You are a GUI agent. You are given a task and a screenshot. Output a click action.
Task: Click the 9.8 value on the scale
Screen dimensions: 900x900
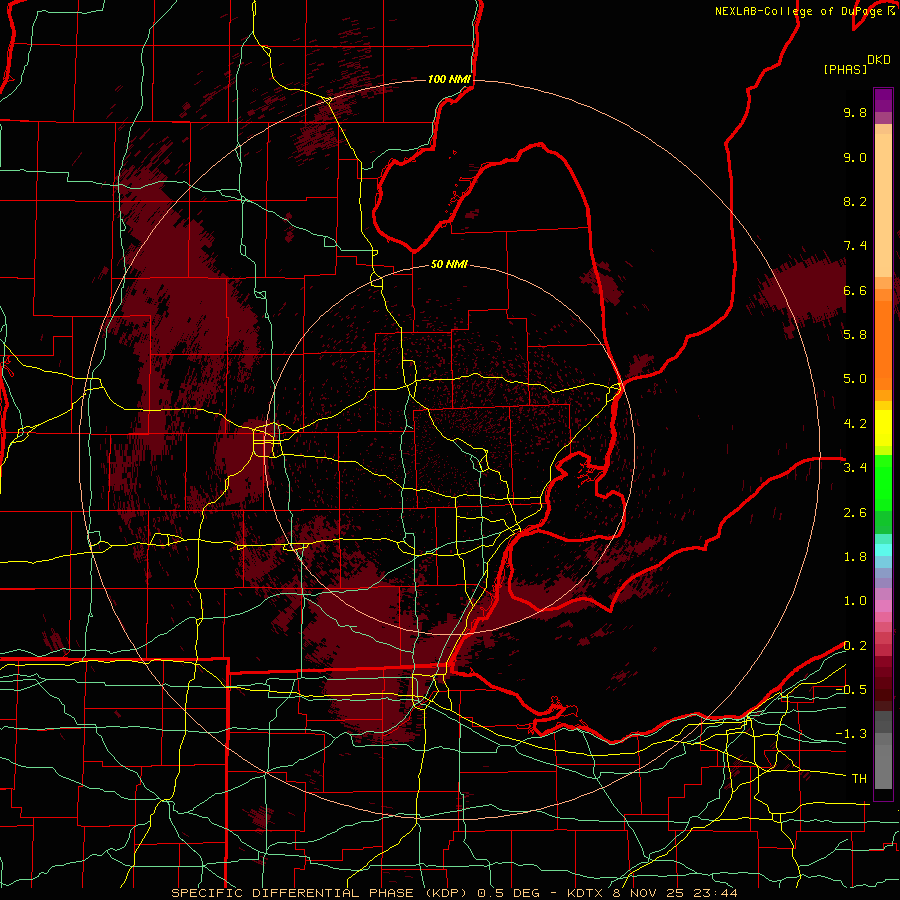(855, 112)
